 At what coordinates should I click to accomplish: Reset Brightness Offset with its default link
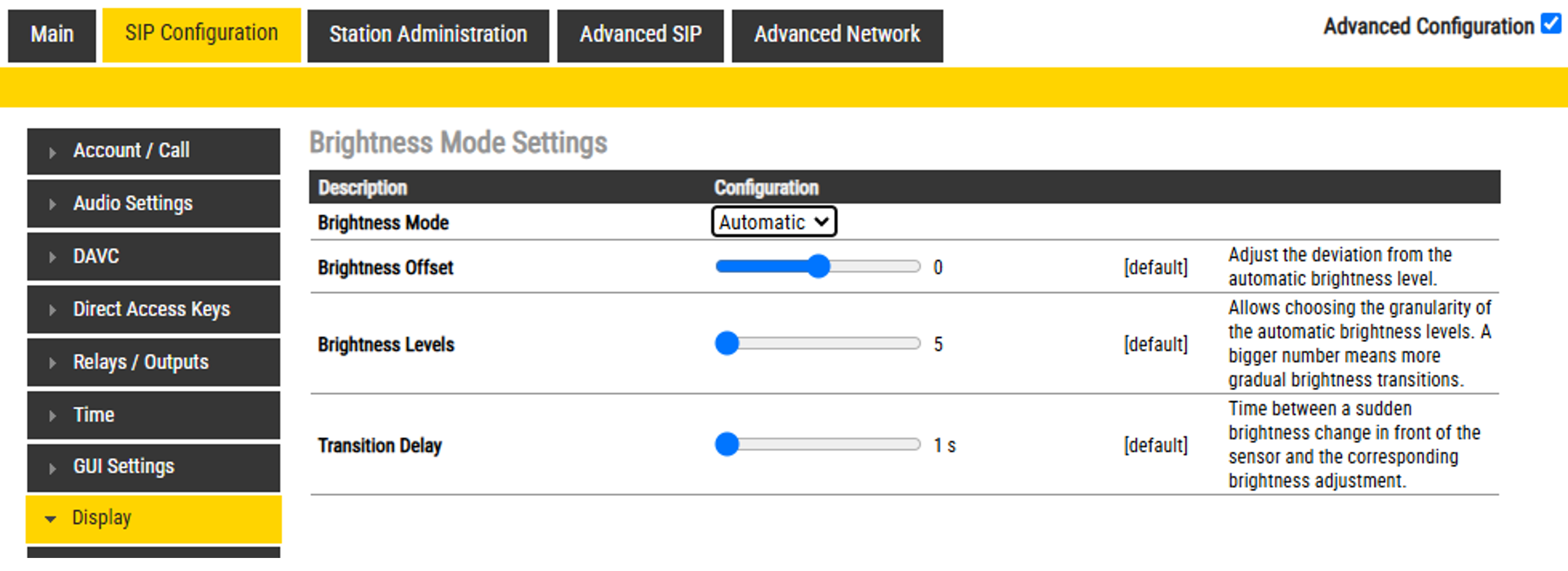coord(1155,267)
